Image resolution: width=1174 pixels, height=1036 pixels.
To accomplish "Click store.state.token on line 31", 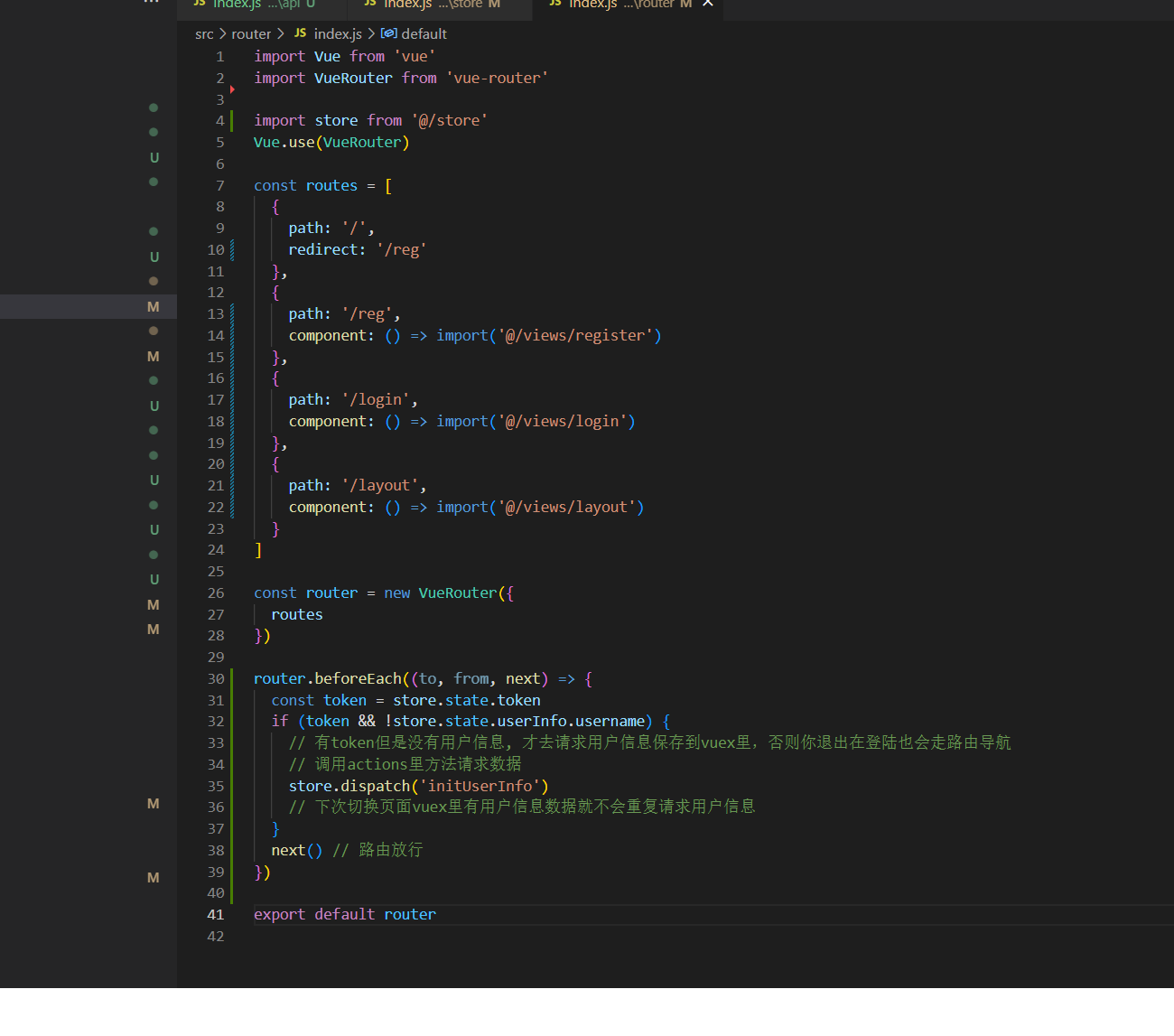I will click(x=467, y=701).
